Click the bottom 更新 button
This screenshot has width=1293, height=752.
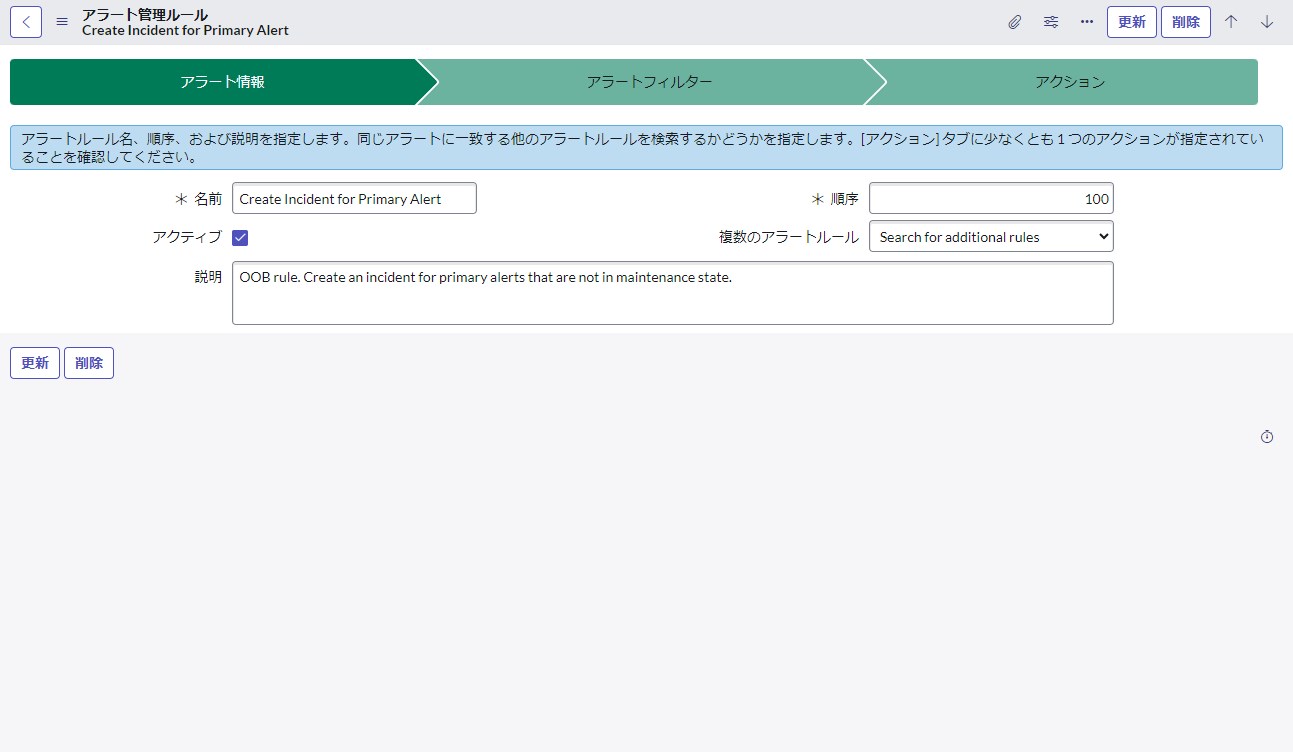pyautogui.click(x=34, y=362)
